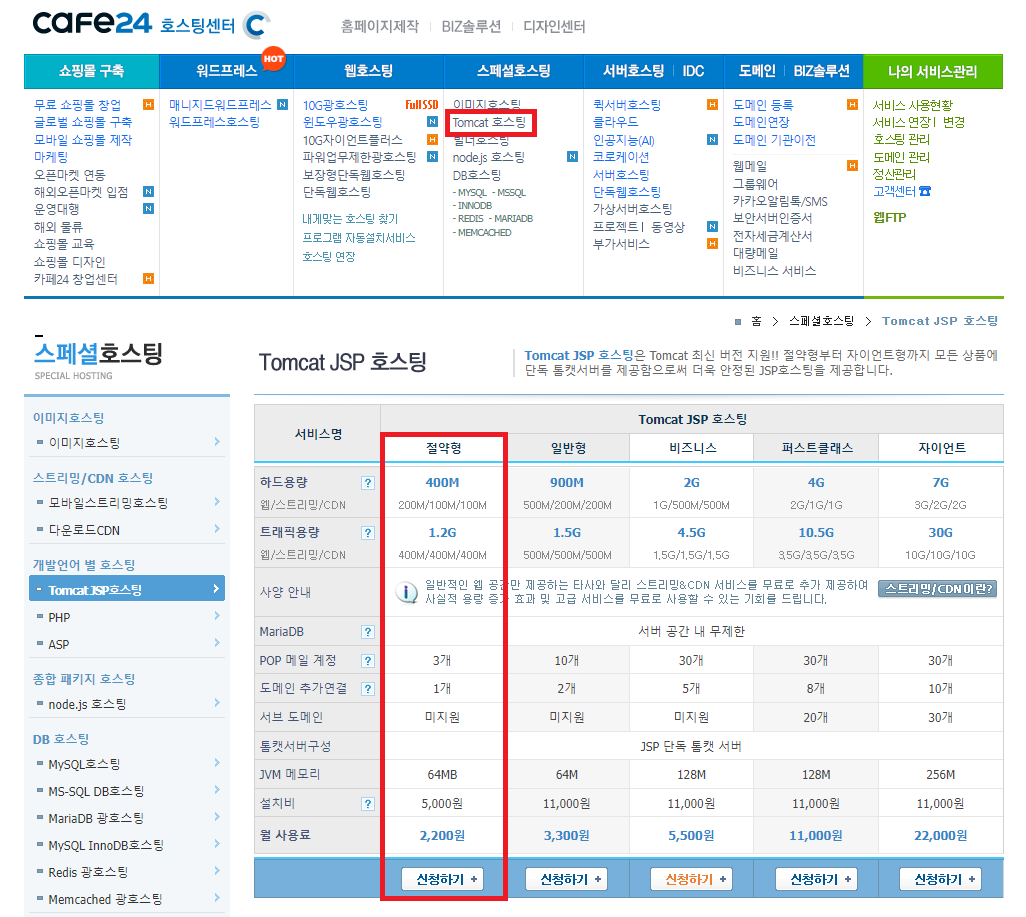Open the 쇼핑몰 구축 main tab
Screen dimensions: 1026x917
(92, 71)
